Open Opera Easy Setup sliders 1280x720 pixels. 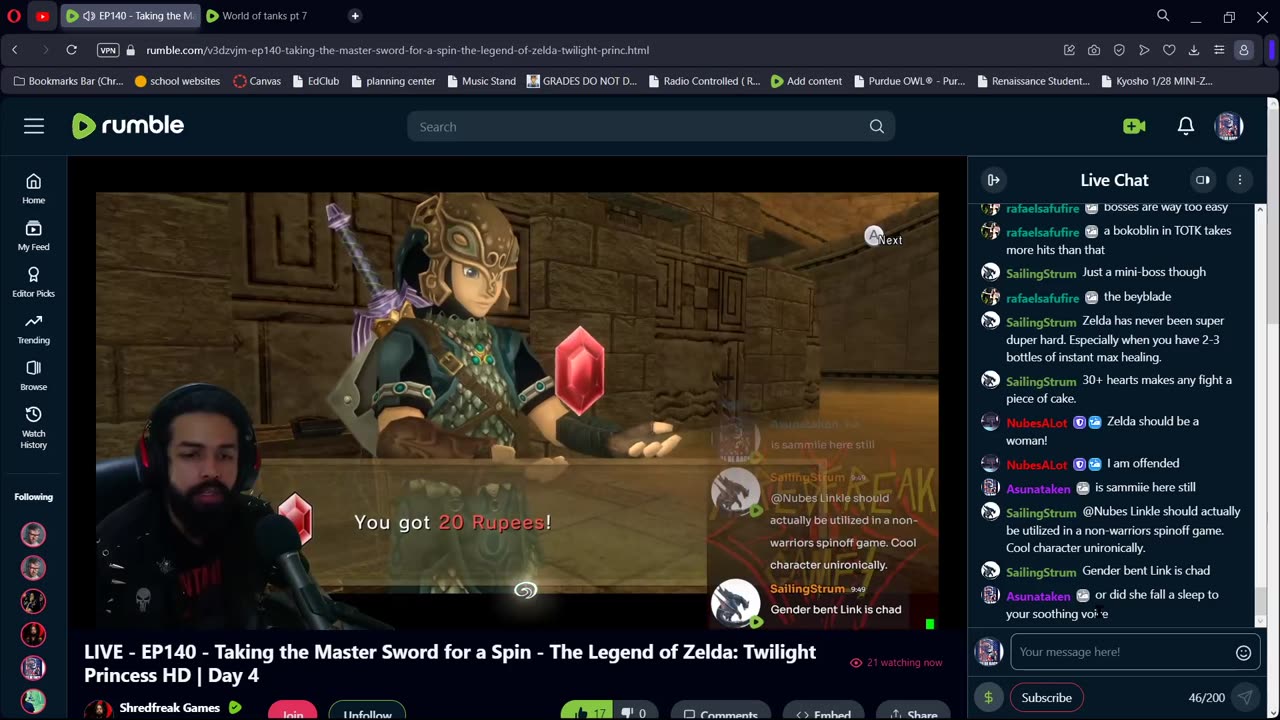1219,50
